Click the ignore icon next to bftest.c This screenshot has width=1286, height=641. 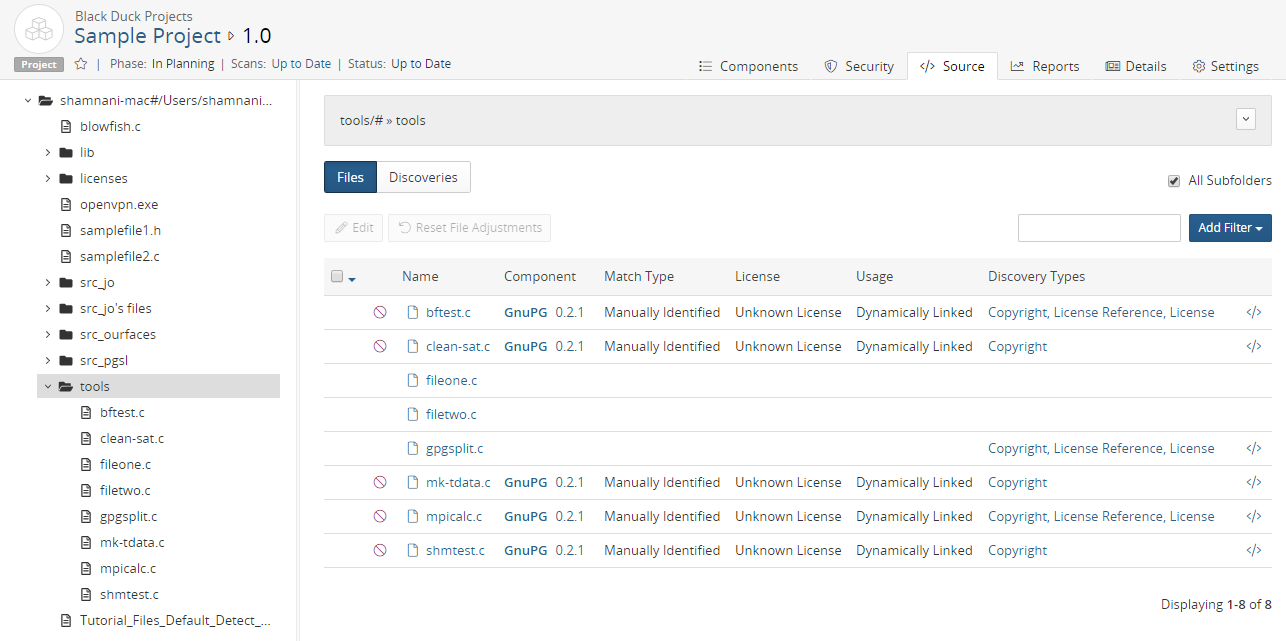tap(380, 313)
